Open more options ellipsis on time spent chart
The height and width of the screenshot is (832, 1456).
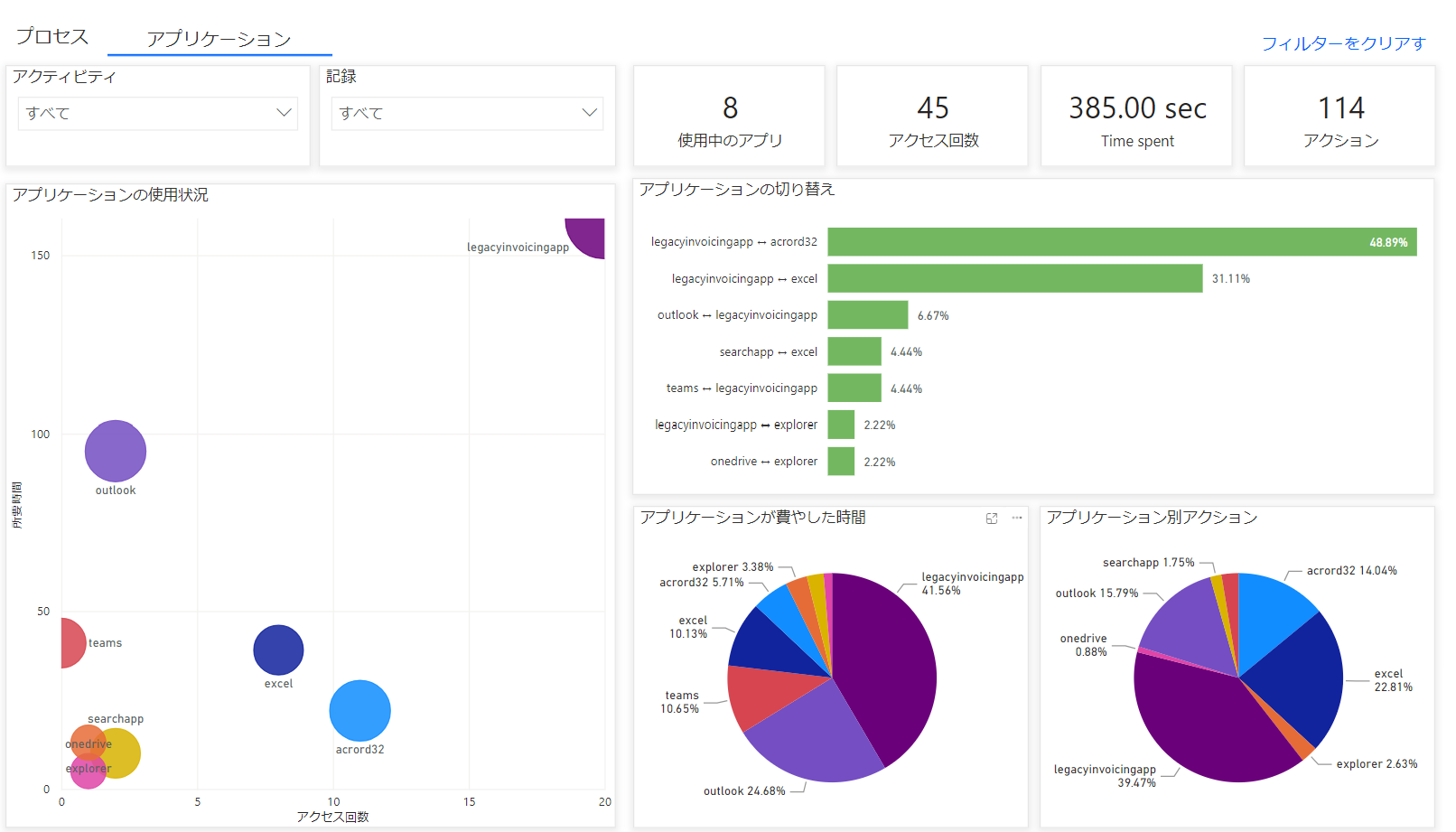click(1017, 518)
